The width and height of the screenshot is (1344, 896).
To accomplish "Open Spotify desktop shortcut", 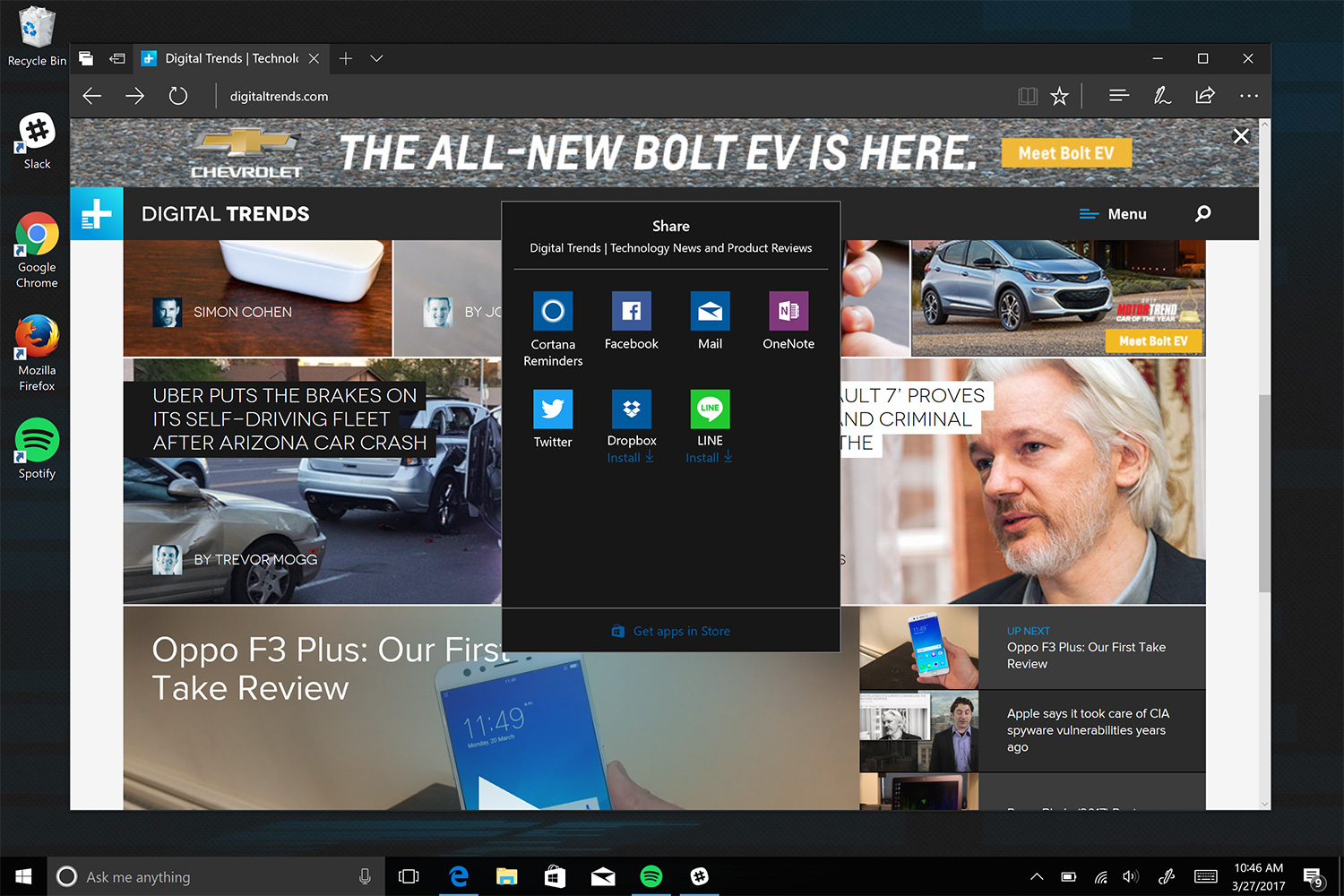I will click(37, 449).
